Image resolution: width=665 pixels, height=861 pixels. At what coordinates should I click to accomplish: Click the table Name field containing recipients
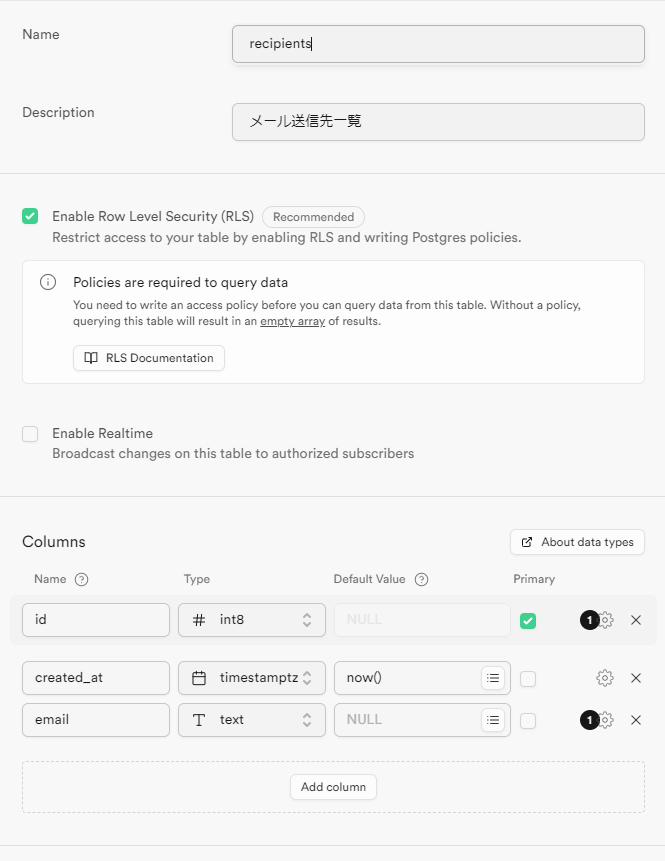(x=438, y=44)
